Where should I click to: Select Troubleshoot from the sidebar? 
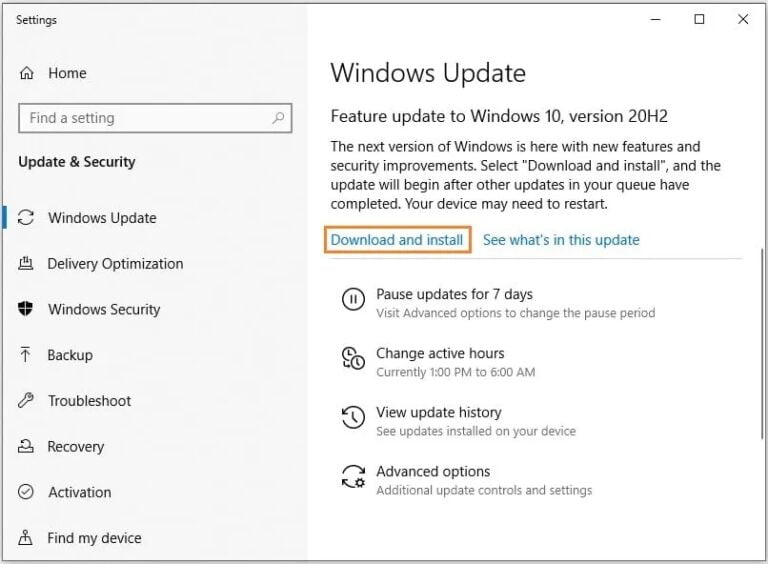coord(89,401)
